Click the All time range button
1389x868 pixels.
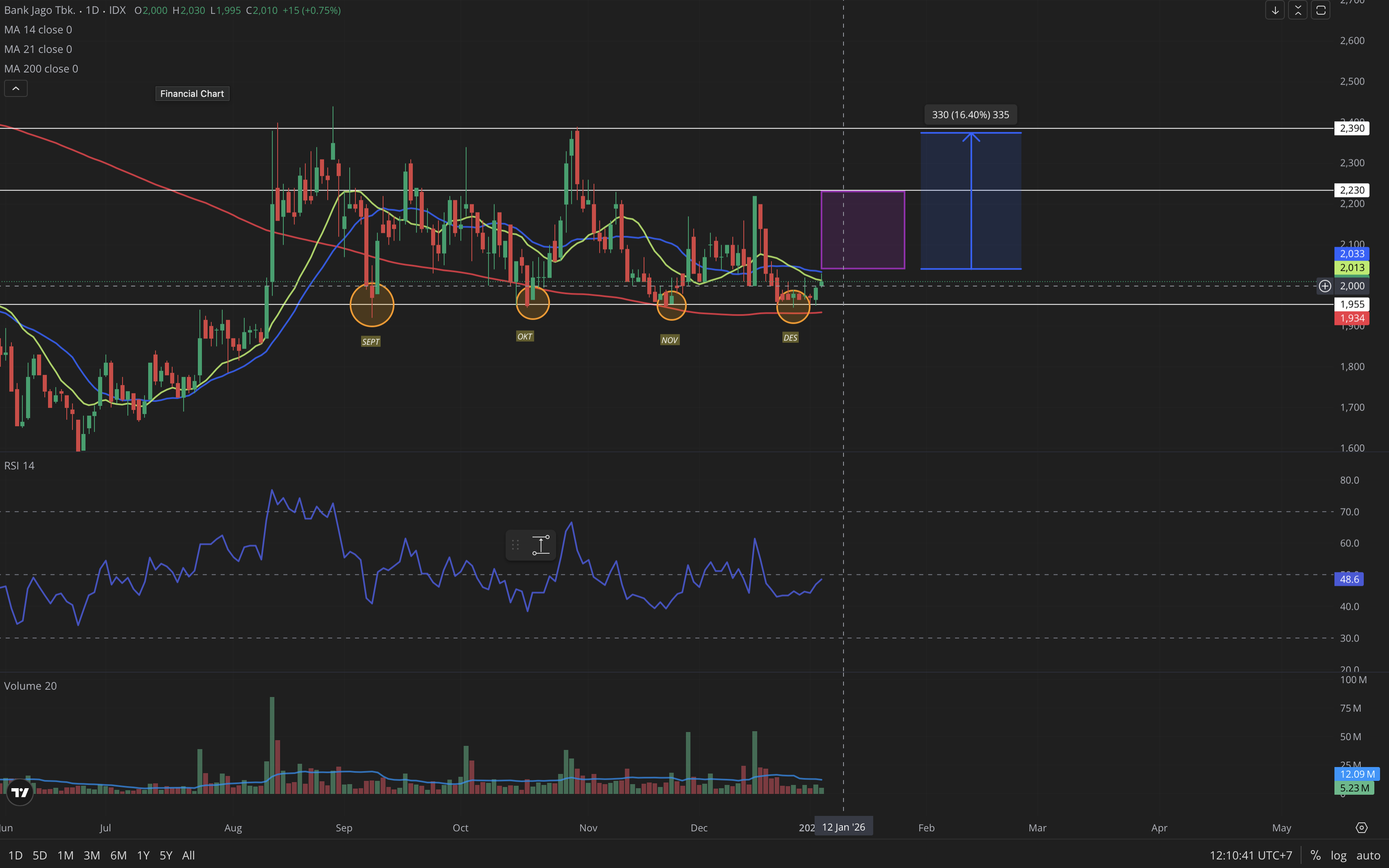tap(188, 855)
